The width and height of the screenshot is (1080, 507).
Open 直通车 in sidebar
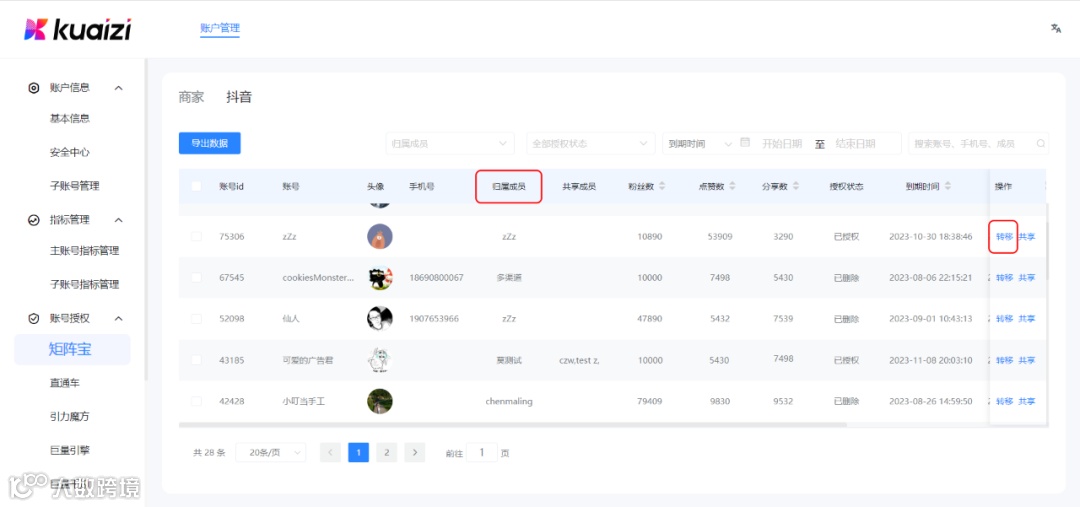tap(64, 383)
